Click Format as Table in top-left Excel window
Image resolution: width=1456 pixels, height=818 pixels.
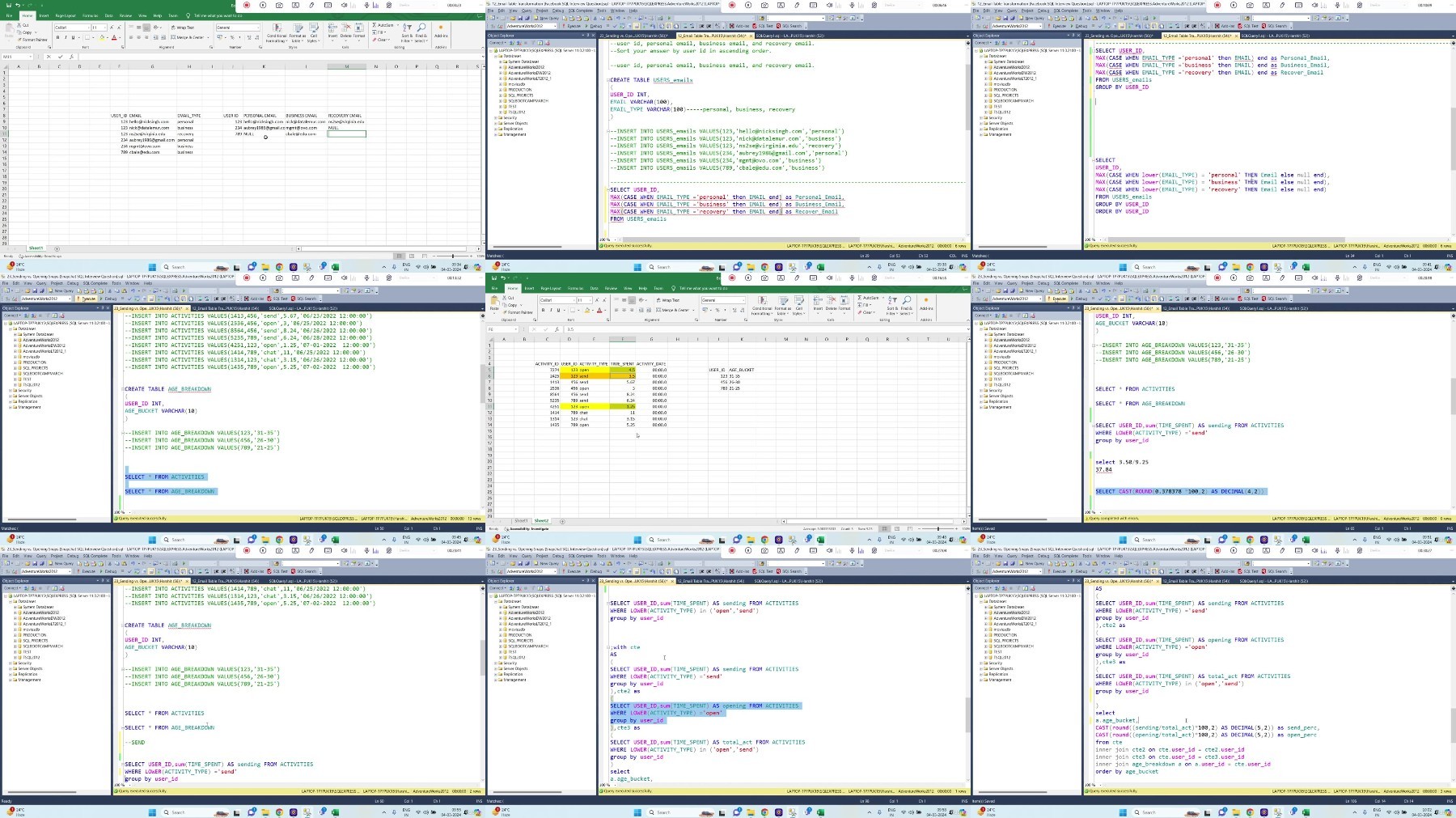[x=297, y=32]
